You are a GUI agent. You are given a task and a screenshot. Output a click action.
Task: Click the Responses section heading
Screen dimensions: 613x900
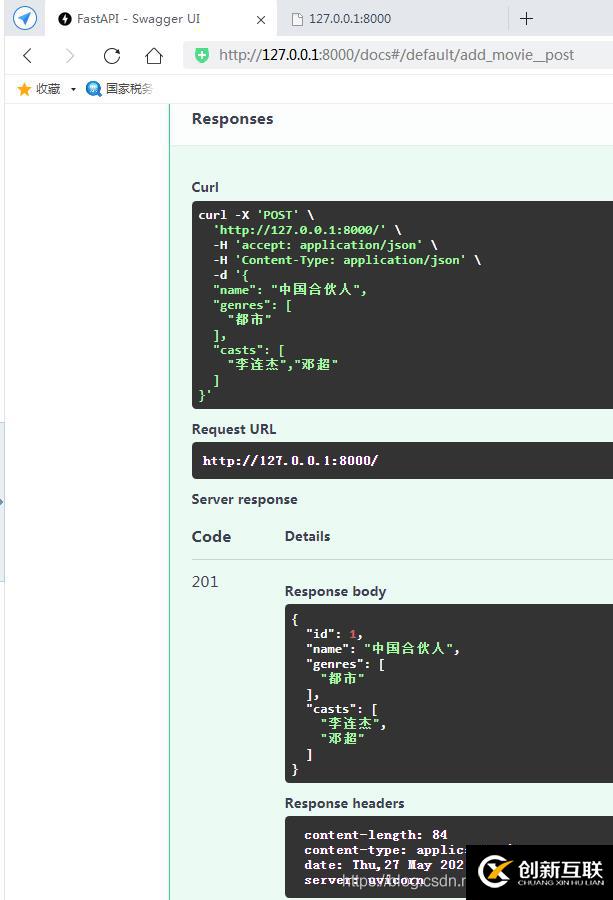pos(232,119)
